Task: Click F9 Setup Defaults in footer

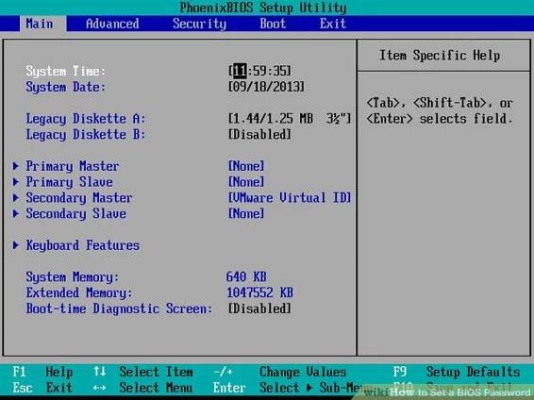Action: 457,372
